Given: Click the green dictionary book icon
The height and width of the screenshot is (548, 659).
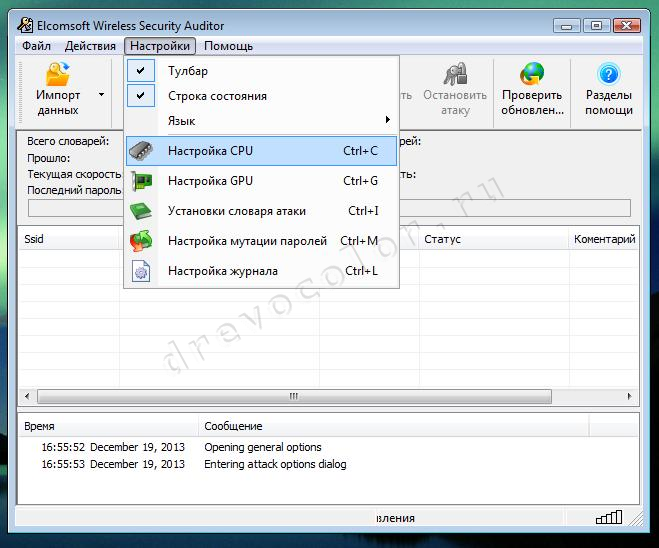Looking at the screenshot, I should (x=141, y=211).
